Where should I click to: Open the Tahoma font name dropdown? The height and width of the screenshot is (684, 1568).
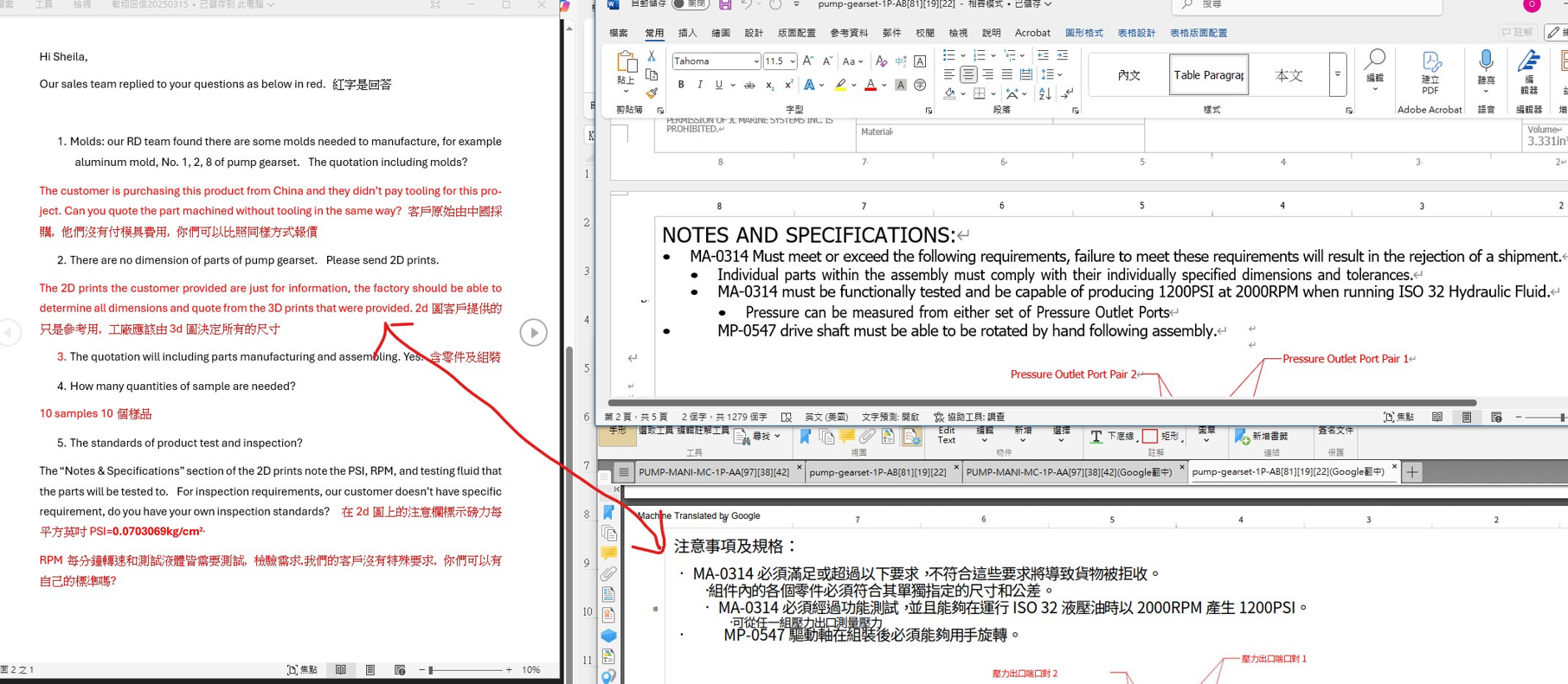tap(755, 61)
